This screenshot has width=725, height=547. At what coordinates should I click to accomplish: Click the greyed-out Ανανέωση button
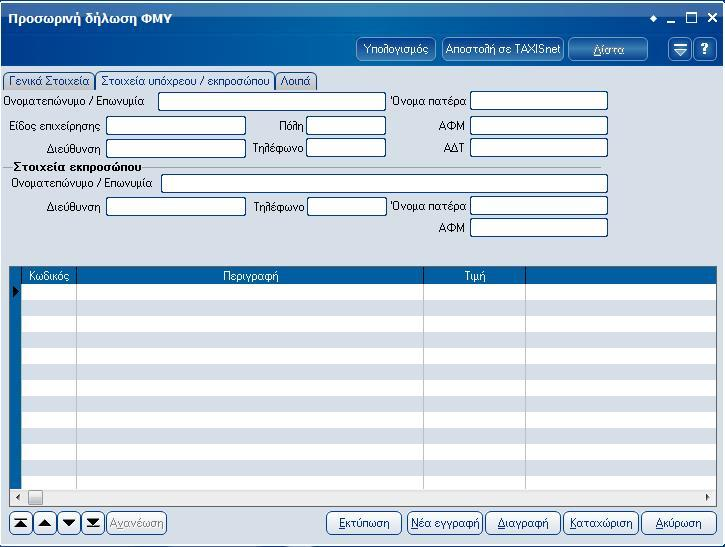click(x=136, y=523)
